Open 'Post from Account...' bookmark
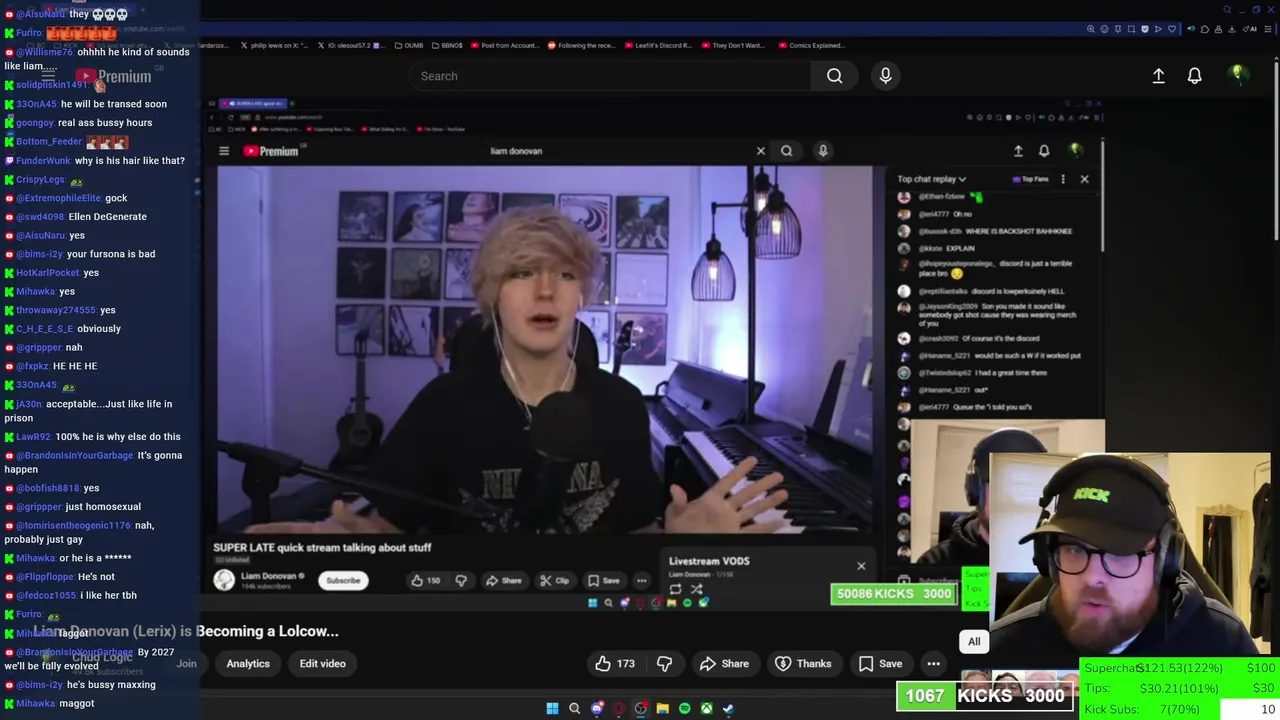The height and width of the screenshot is (720, 1280). click(504, 45)
